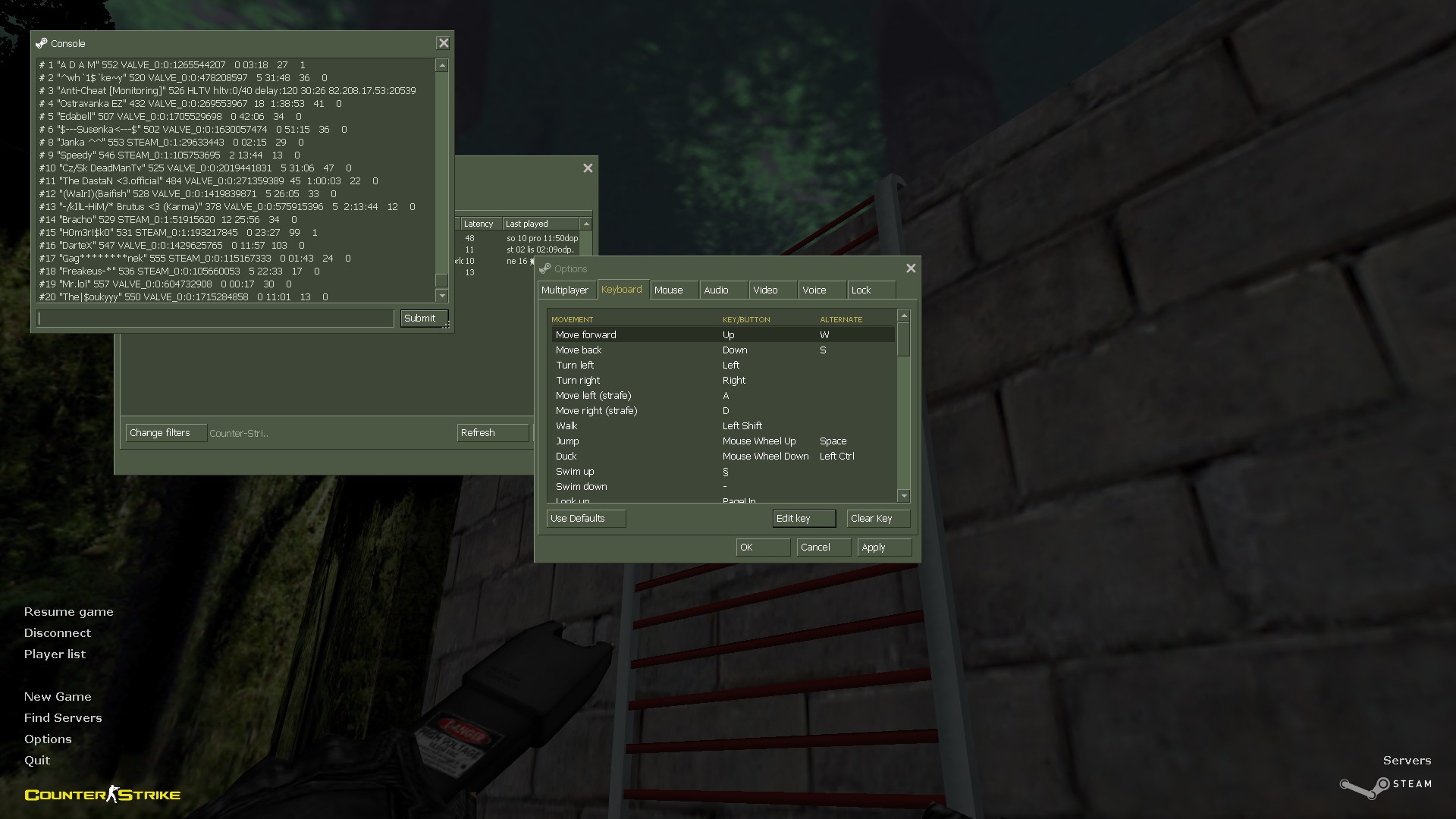
Task: Click Console line for player Speedy
Action: pyautogui.click(x=171, y=155)
